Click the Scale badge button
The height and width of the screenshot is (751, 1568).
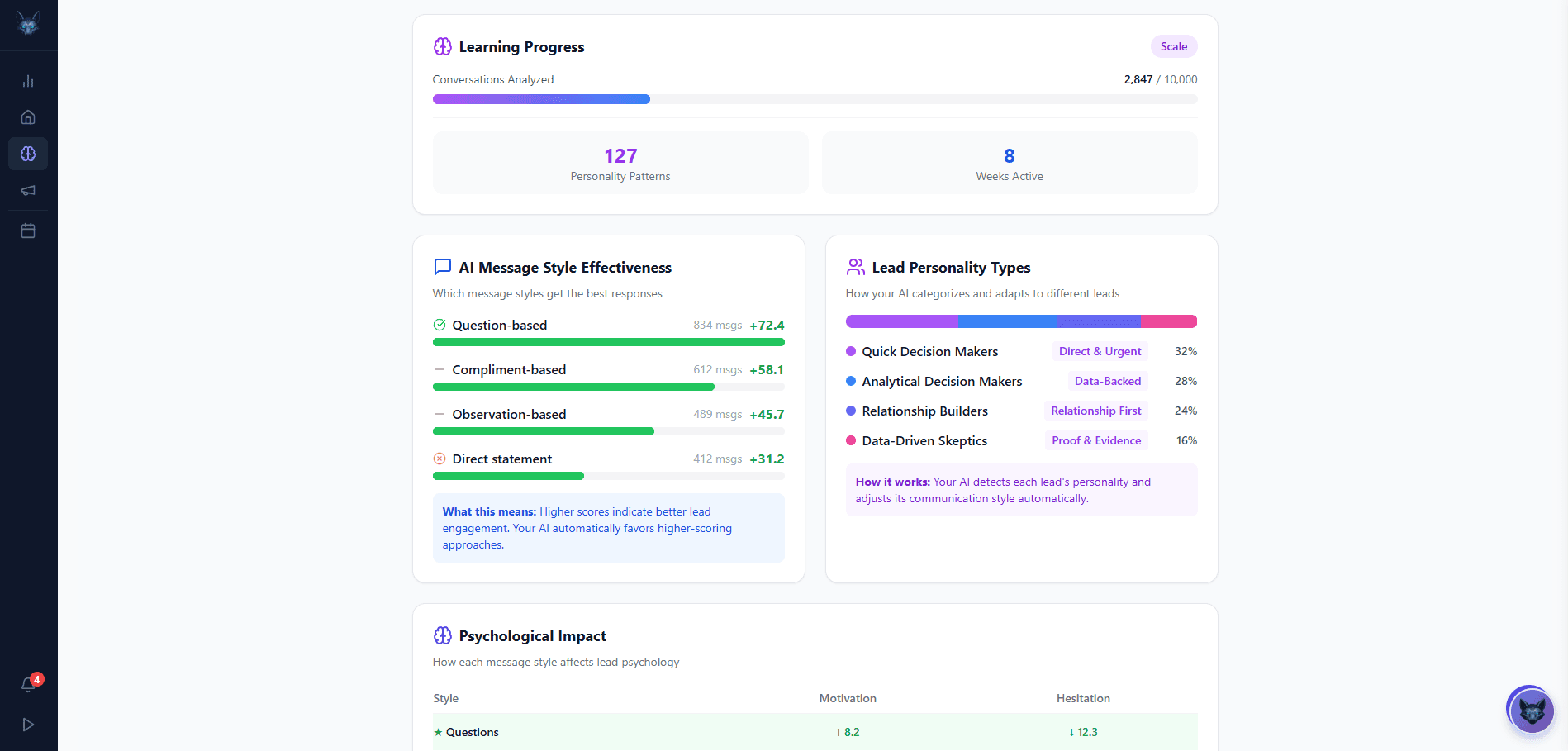pos(1174,46)
